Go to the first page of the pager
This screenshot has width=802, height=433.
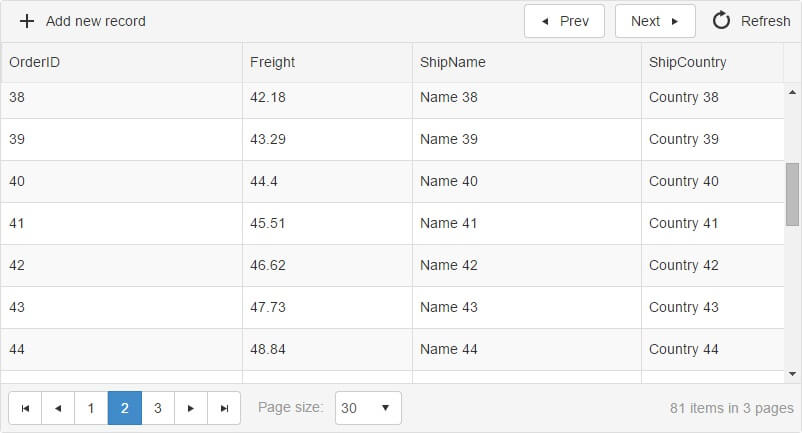[x=25, y=408]
